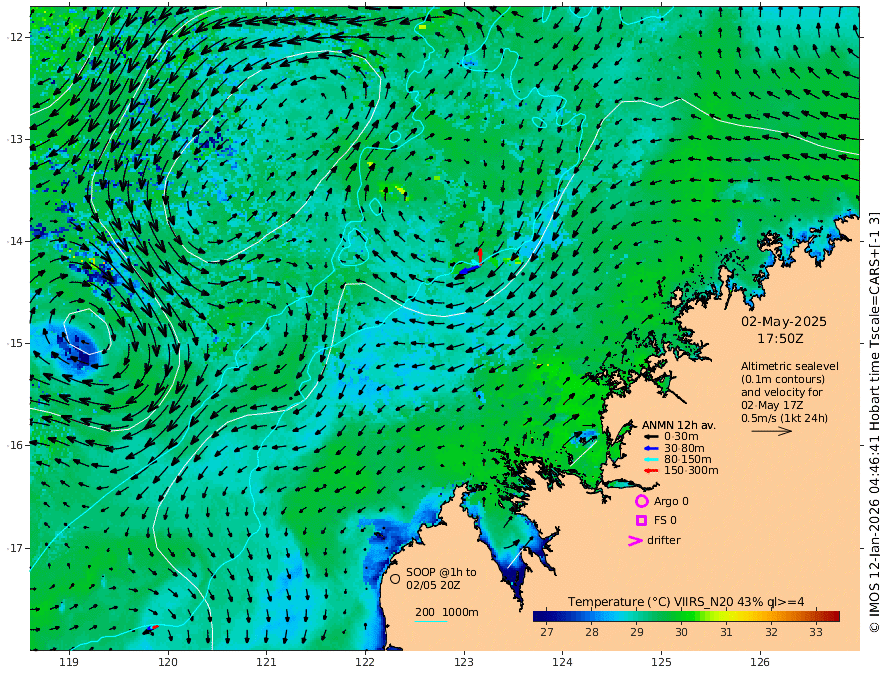Screen dimensions: 880x680
Task: Click the colorbar tick label 29
Action: 636,632
